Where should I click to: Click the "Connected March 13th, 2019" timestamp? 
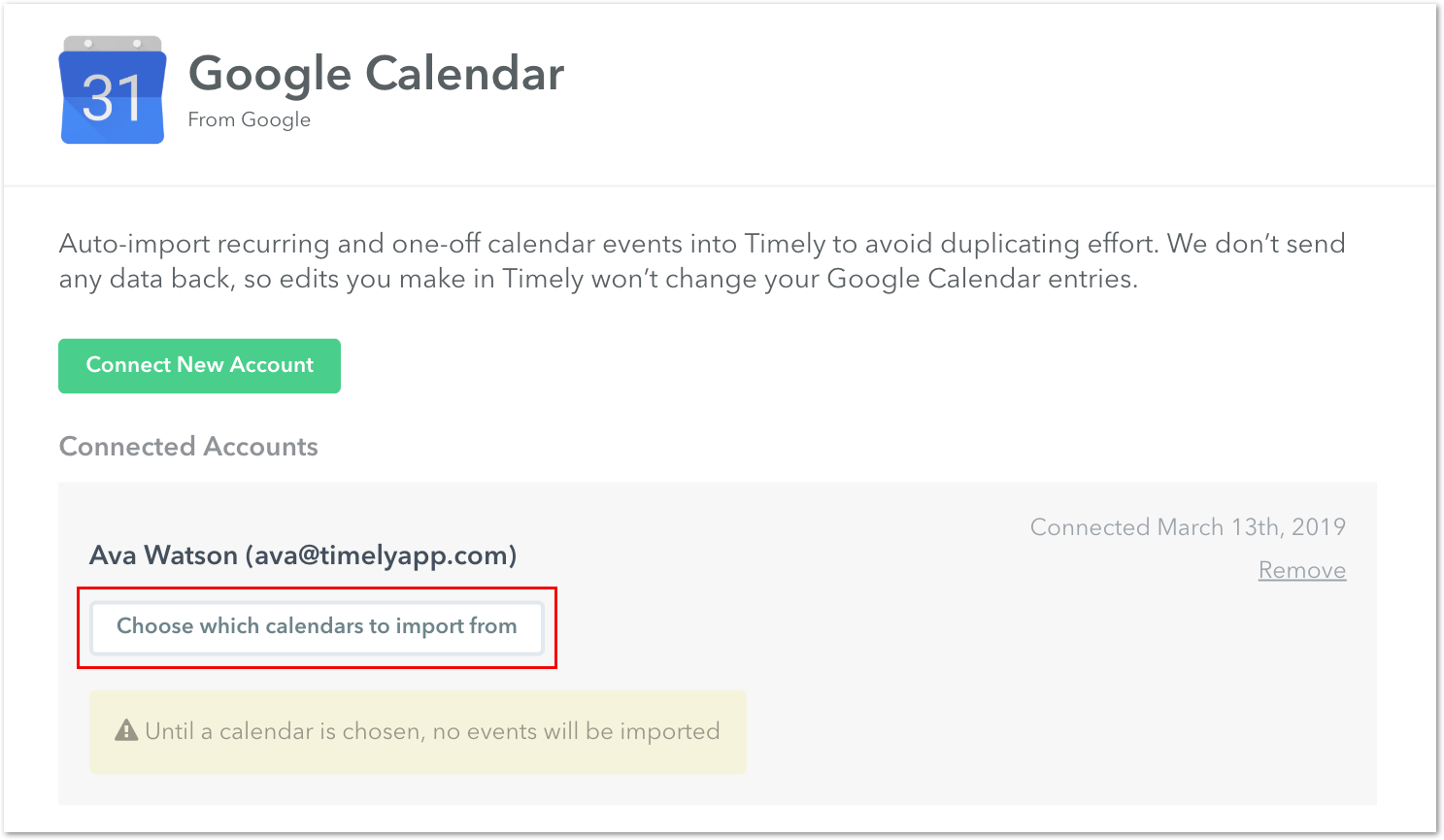click(x=1187, y=526)
